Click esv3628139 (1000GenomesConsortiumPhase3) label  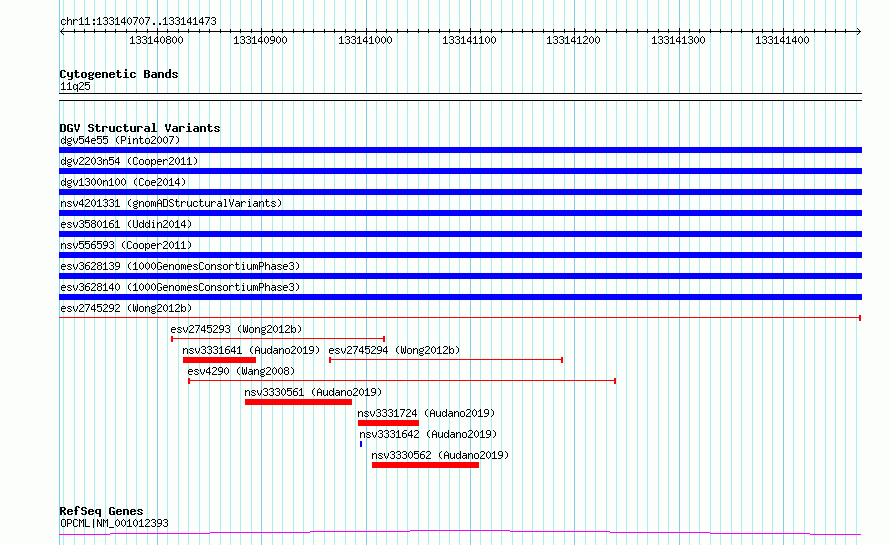[x=180, y=266]
